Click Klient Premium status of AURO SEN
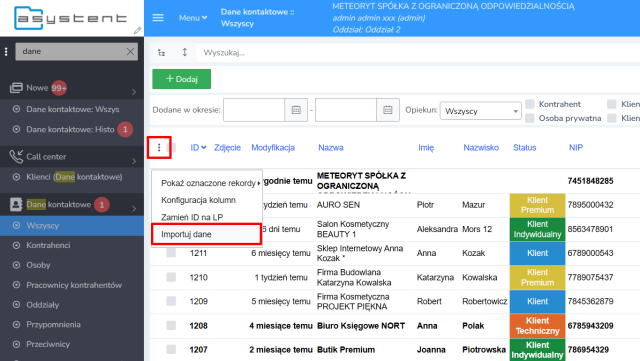The height and width of the screenshot is (361, 640). [537, 205]
